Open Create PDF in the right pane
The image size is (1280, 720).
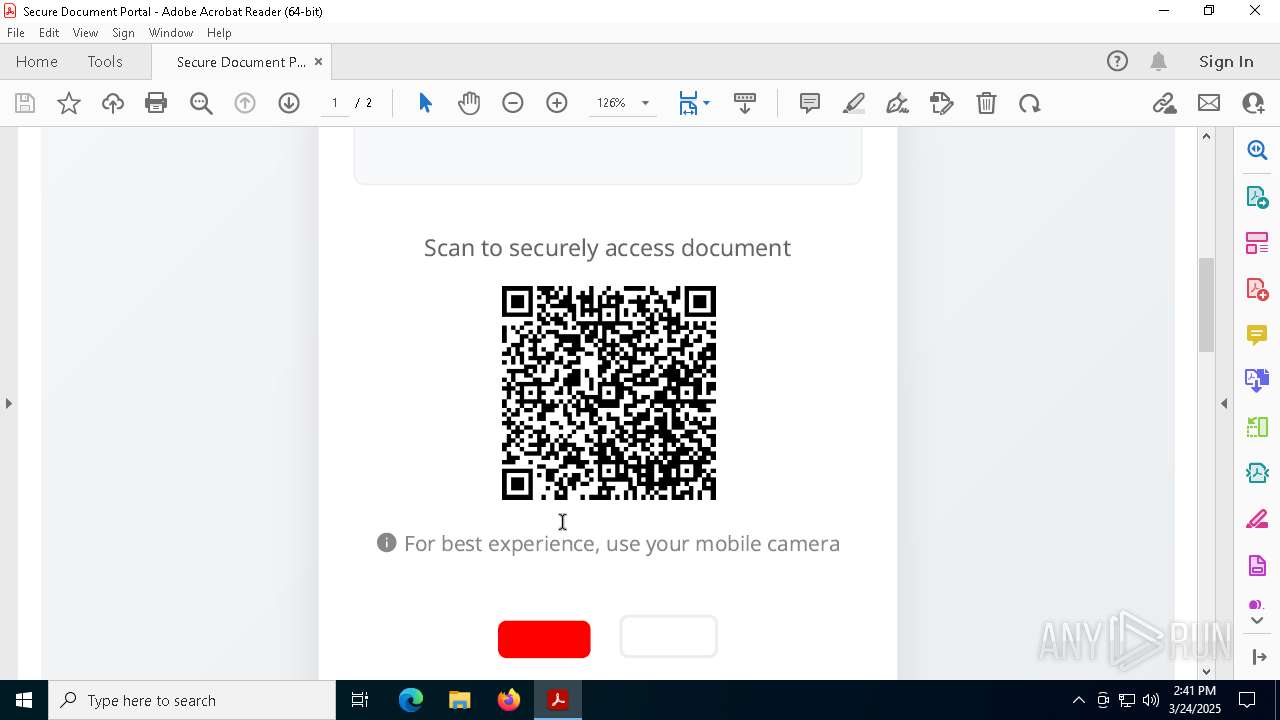(1257, 289)
